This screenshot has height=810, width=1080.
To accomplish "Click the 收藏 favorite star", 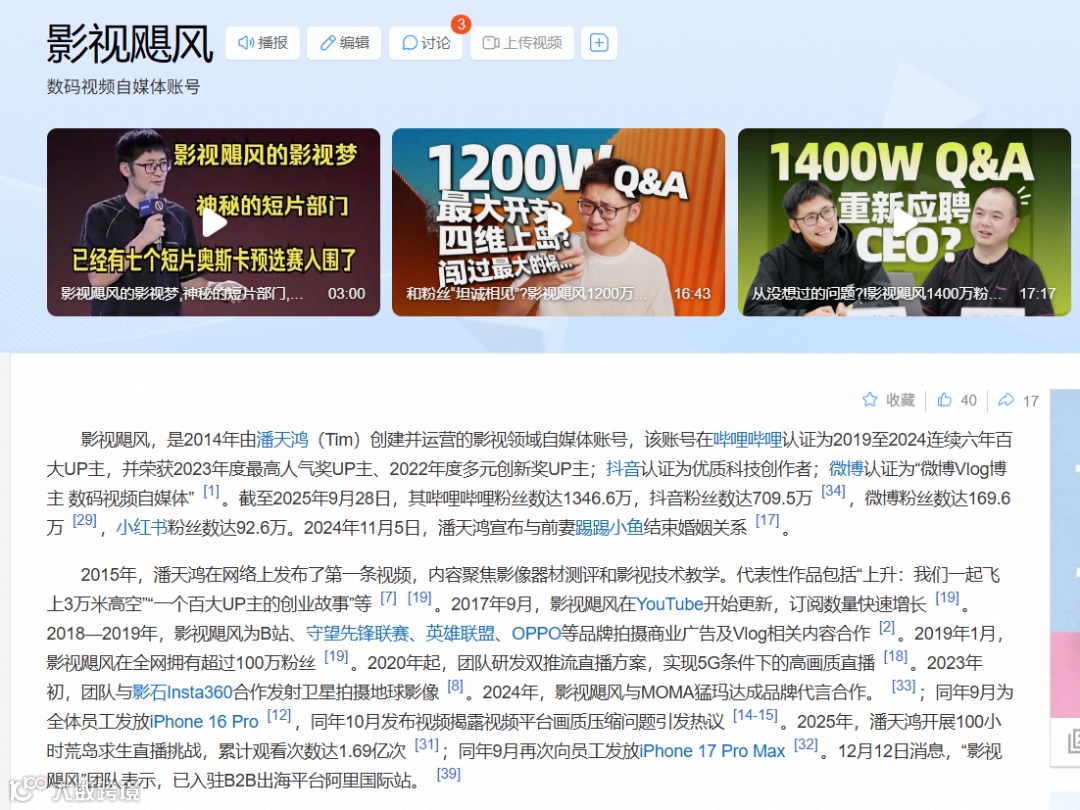I will 889,400.
